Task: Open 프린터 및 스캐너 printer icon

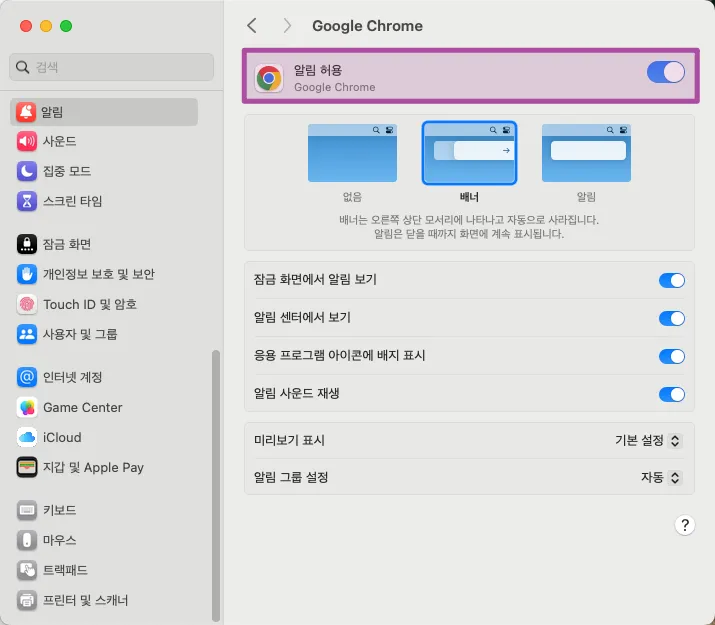Action: click(26, 600)
